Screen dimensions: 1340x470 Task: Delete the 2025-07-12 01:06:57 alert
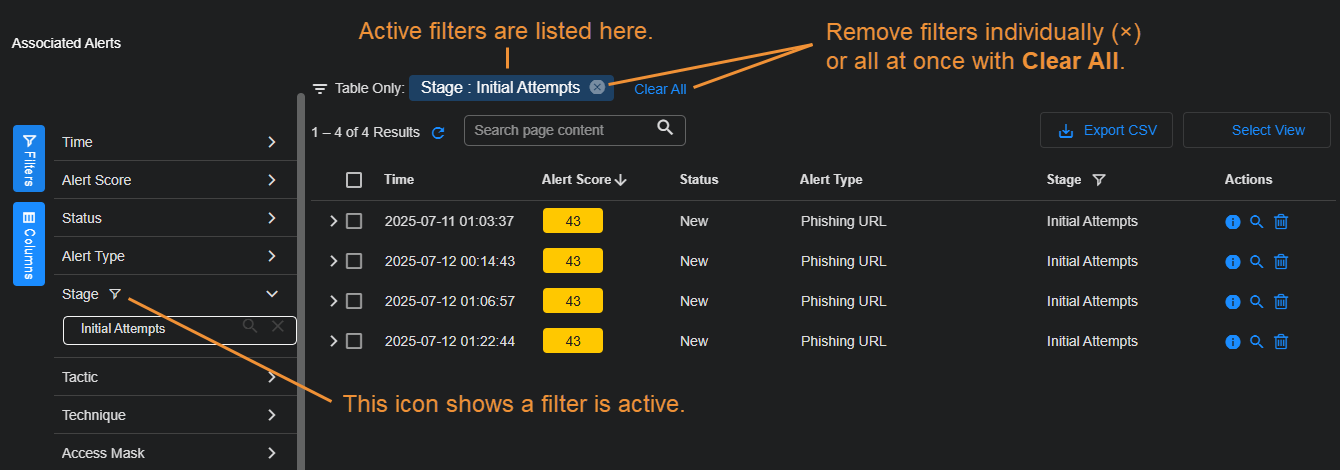pyautogui.click(x=1281, y=302)
